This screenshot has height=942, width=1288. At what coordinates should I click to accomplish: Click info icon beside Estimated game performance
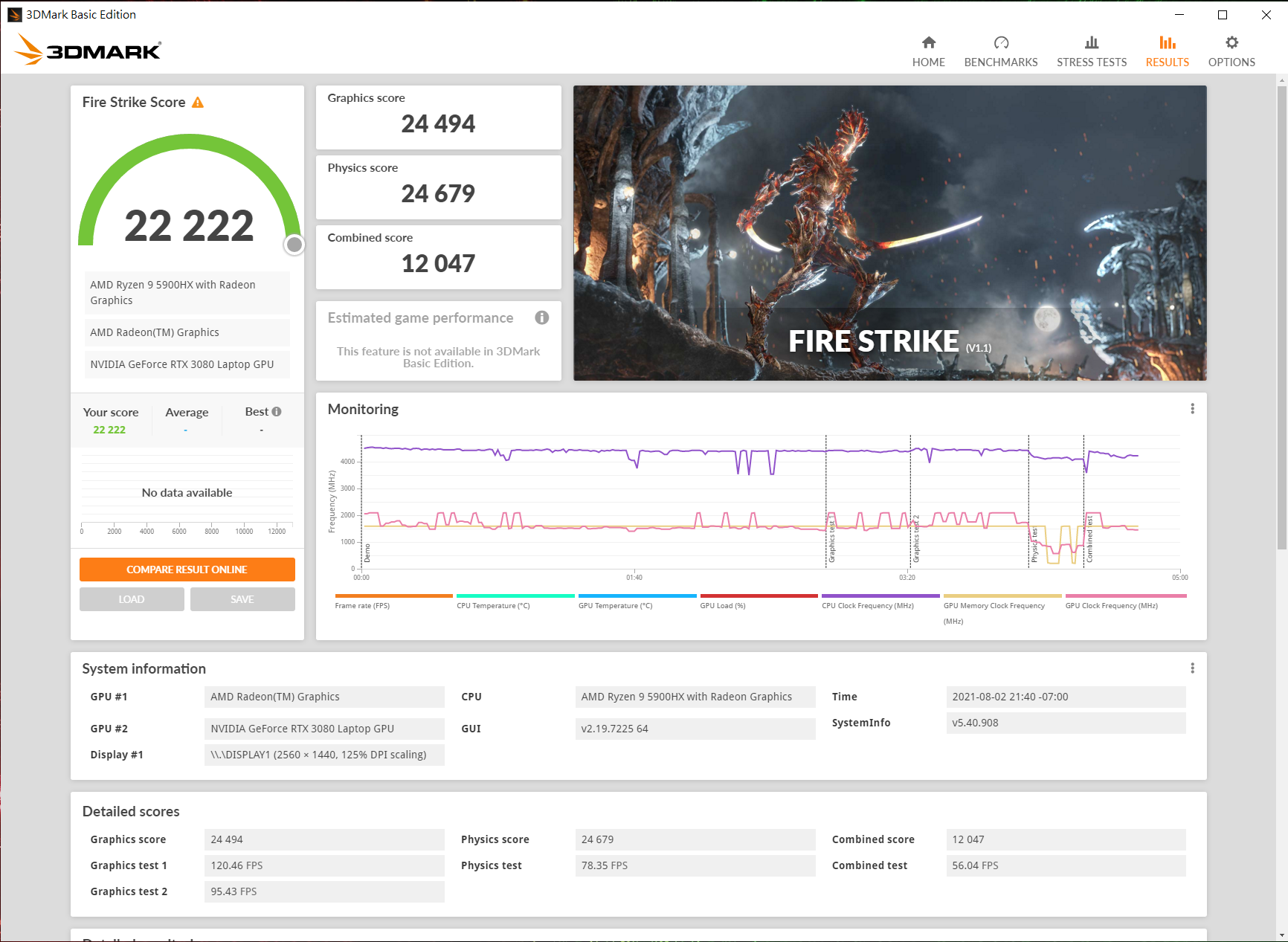tap(542, 317)
